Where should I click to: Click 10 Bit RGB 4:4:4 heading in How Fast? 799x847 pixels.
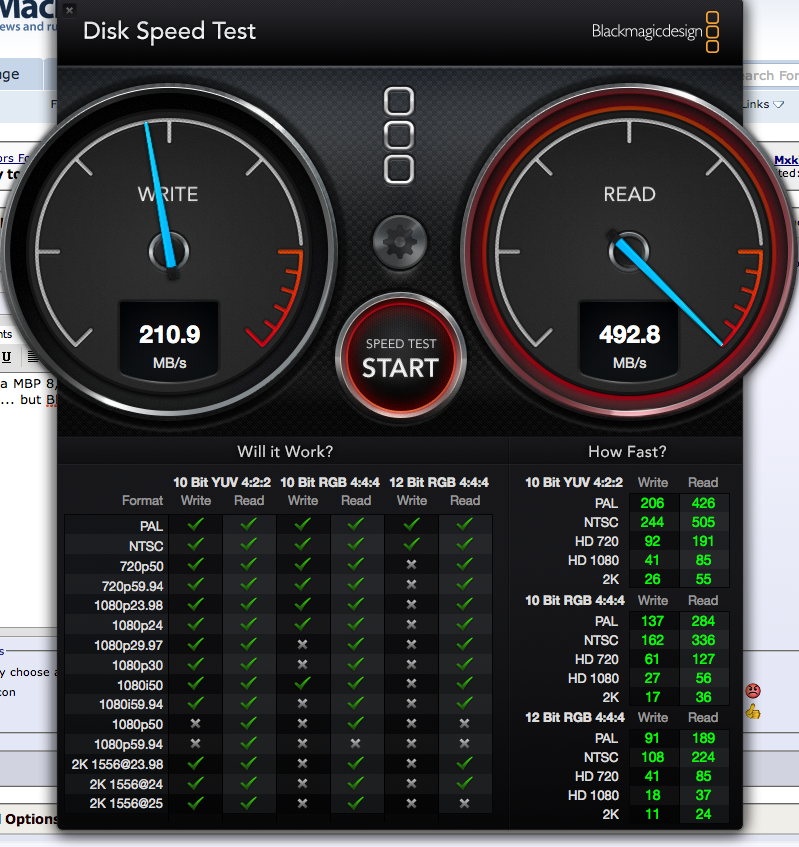575,601
